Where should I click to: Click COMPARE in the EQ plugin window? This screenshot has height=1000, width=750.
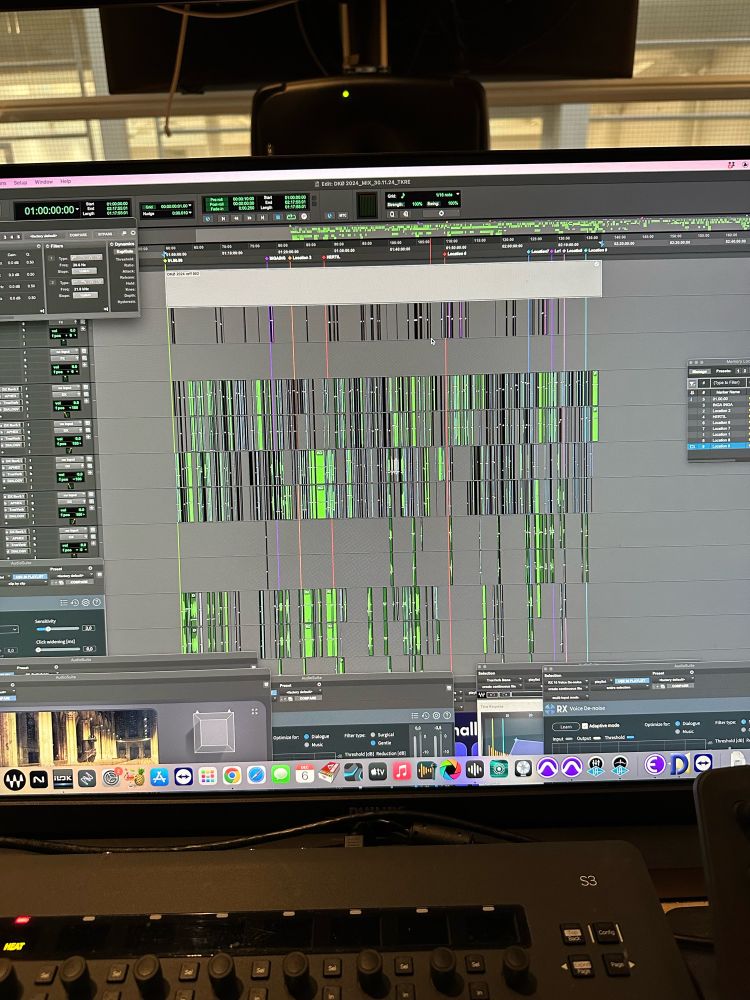tap(78, 235)
